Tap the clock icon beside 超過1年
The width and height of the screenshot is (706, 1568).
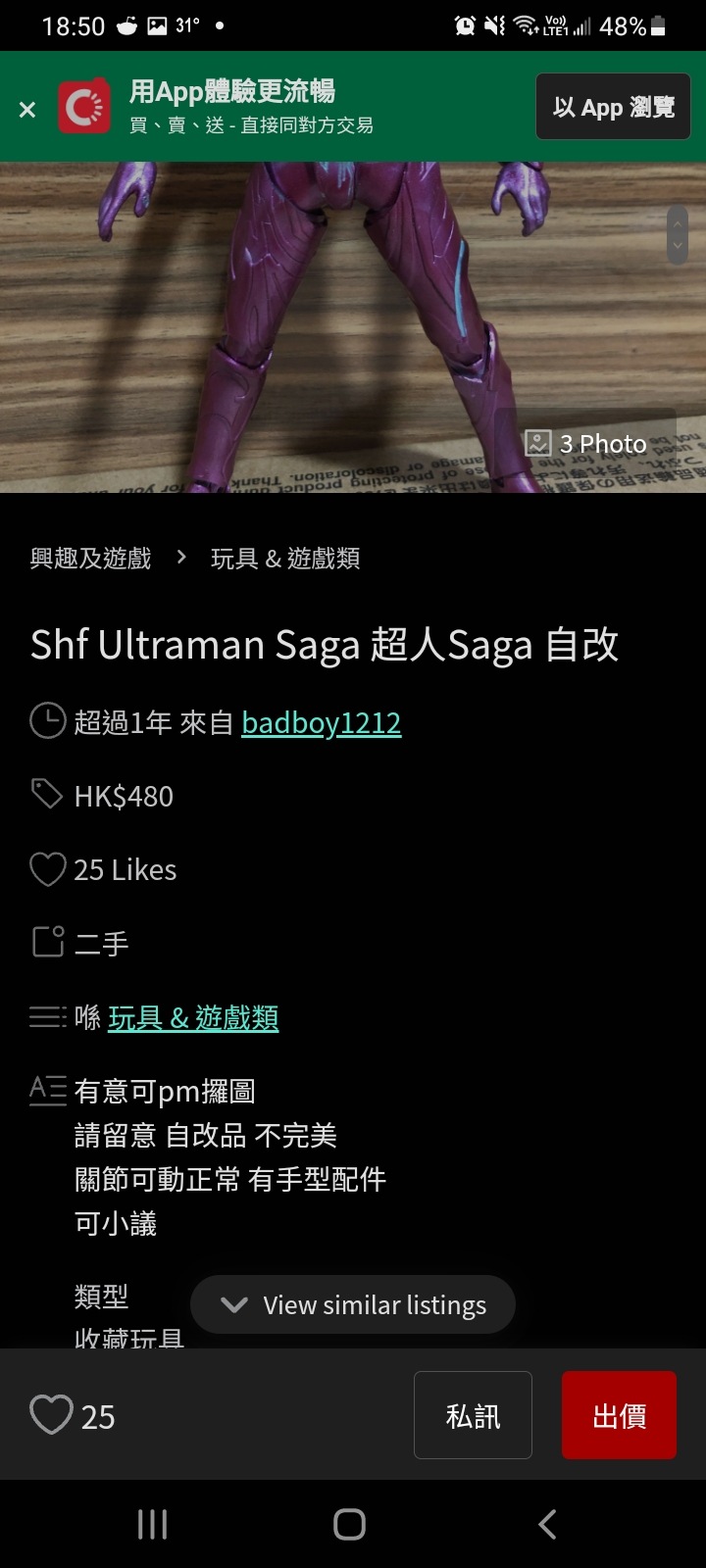coord(47,721)
